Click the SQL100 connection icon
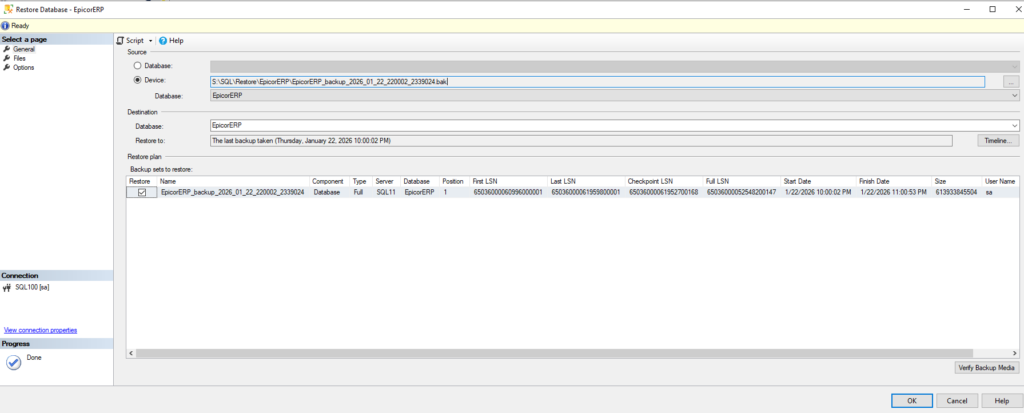Image resolution: width=1024 pixels, height=413 pixels. click(7, 287)
